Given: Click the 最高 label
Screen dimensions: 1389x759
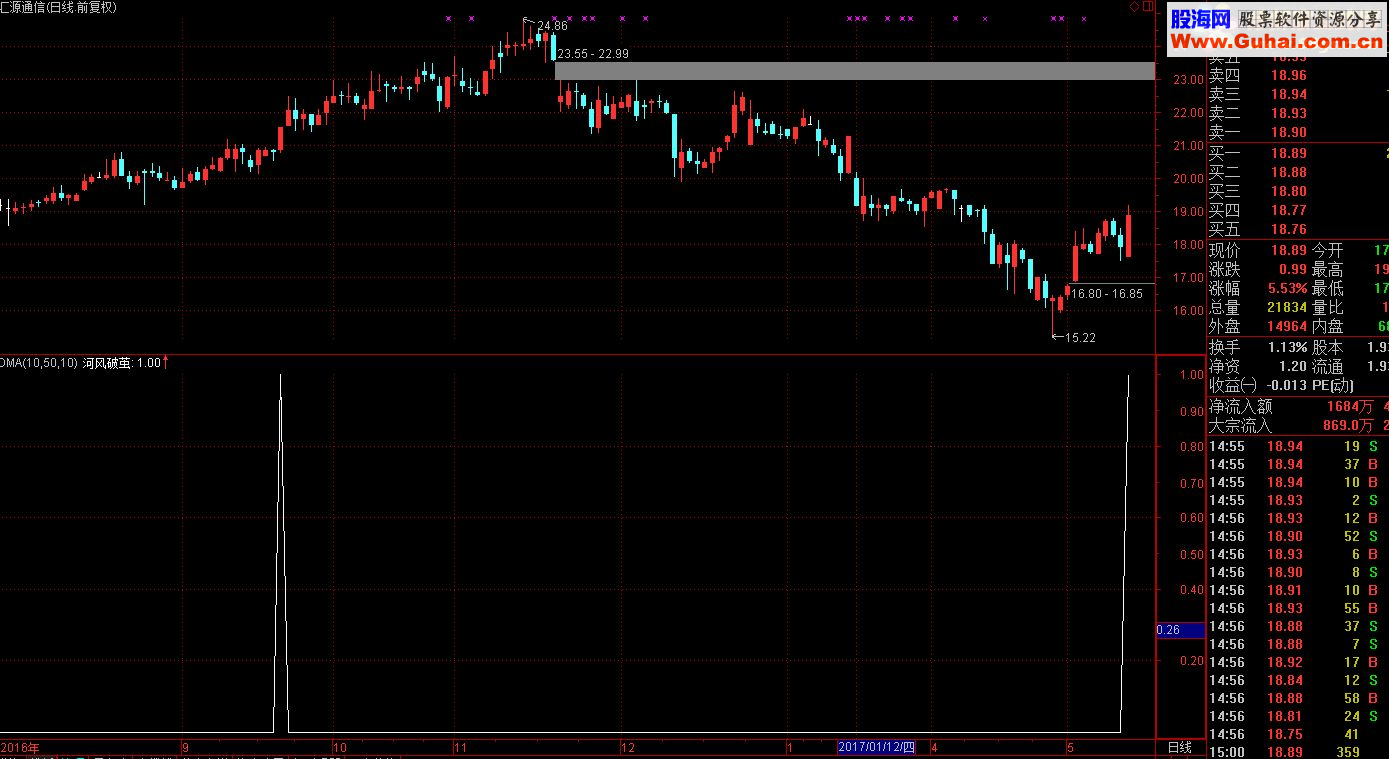Looking at the screenshot, I should click(x=1328, y=269).
